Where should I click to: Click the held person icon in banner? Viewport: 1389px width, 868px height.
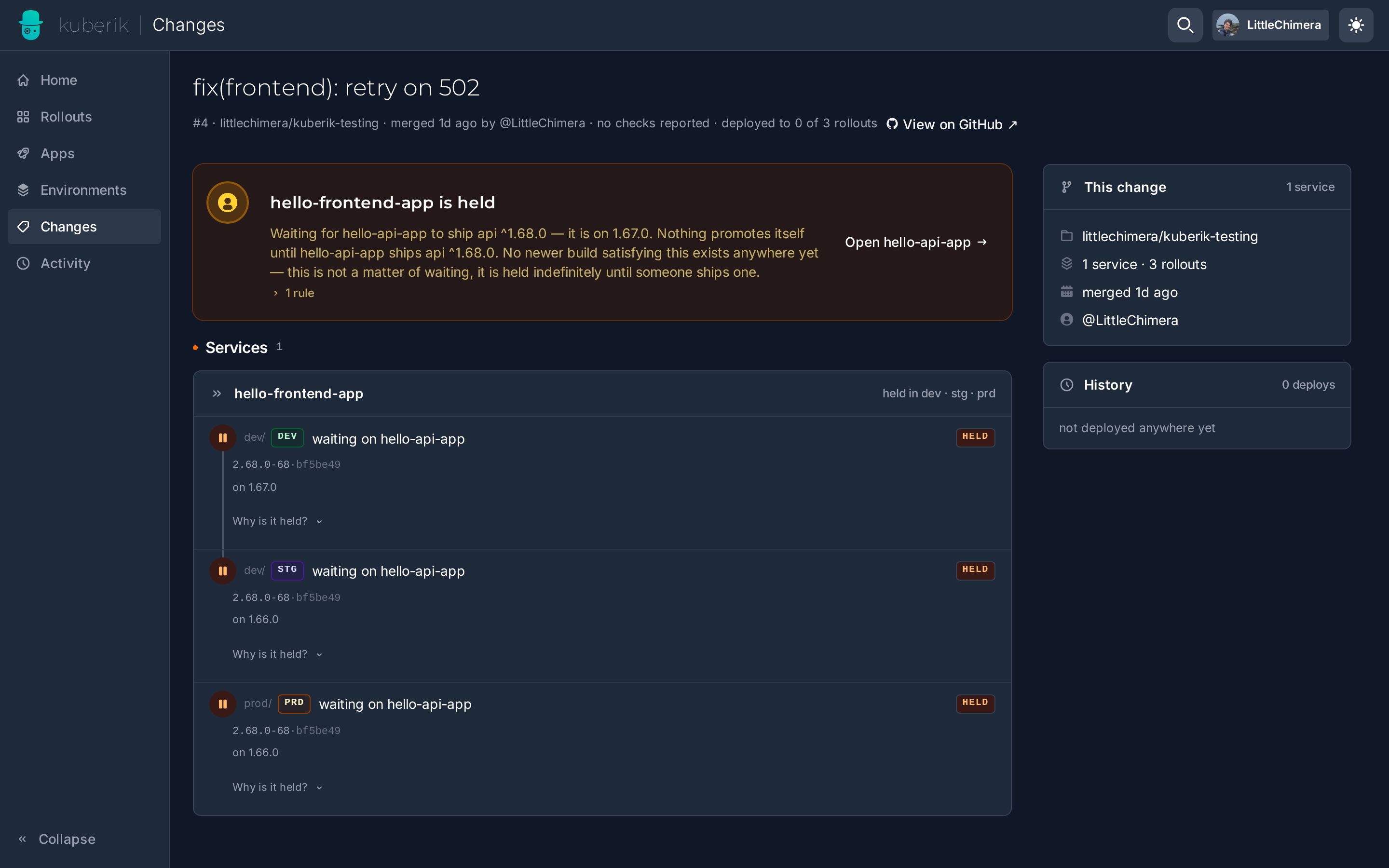point(227,203)
